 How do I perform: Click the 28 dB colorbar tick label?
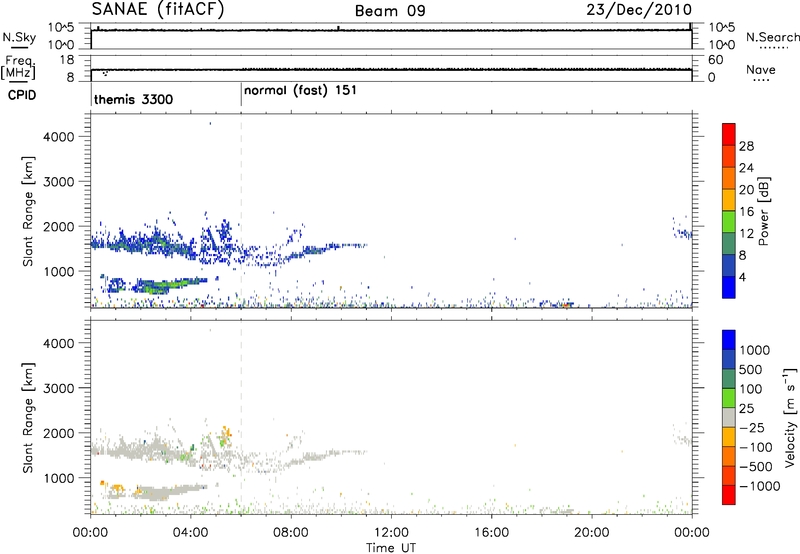pos(746,146)
